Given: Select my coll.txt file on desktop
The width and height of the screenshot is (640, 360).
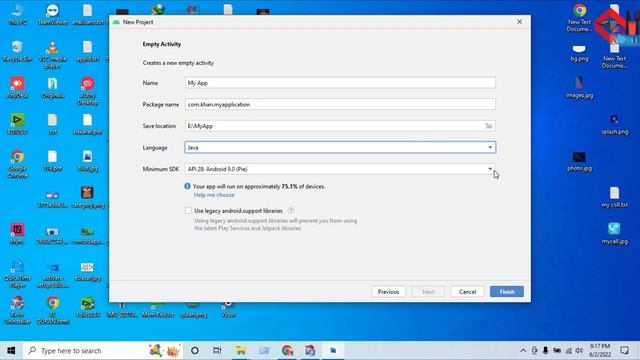Looking at the screenshot, I should tap(614, 197).
